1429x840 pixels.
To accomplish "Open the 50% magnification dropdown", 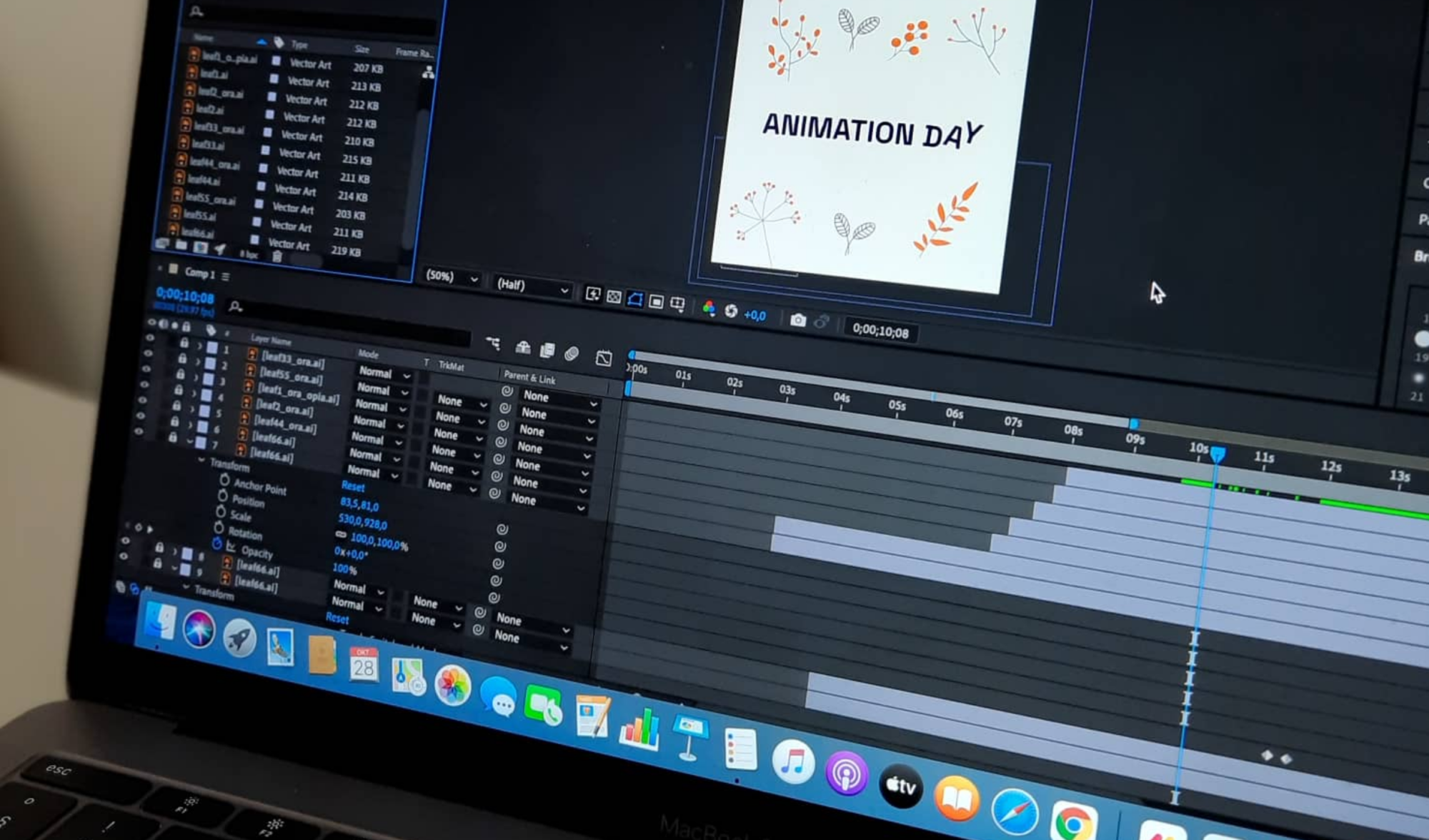I will 452,277.
